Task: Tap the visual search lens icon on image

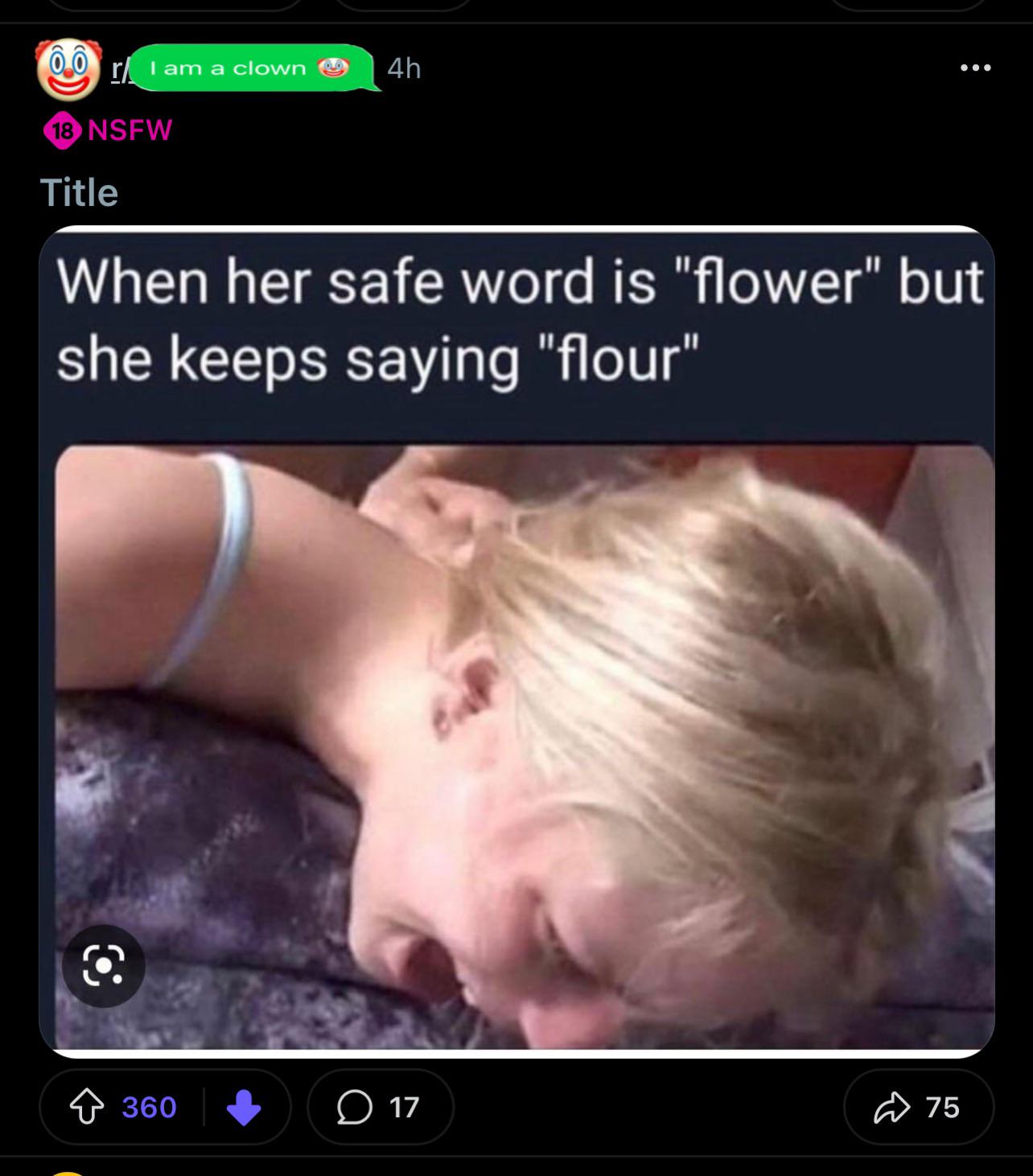Action: [x=104, y=965]
